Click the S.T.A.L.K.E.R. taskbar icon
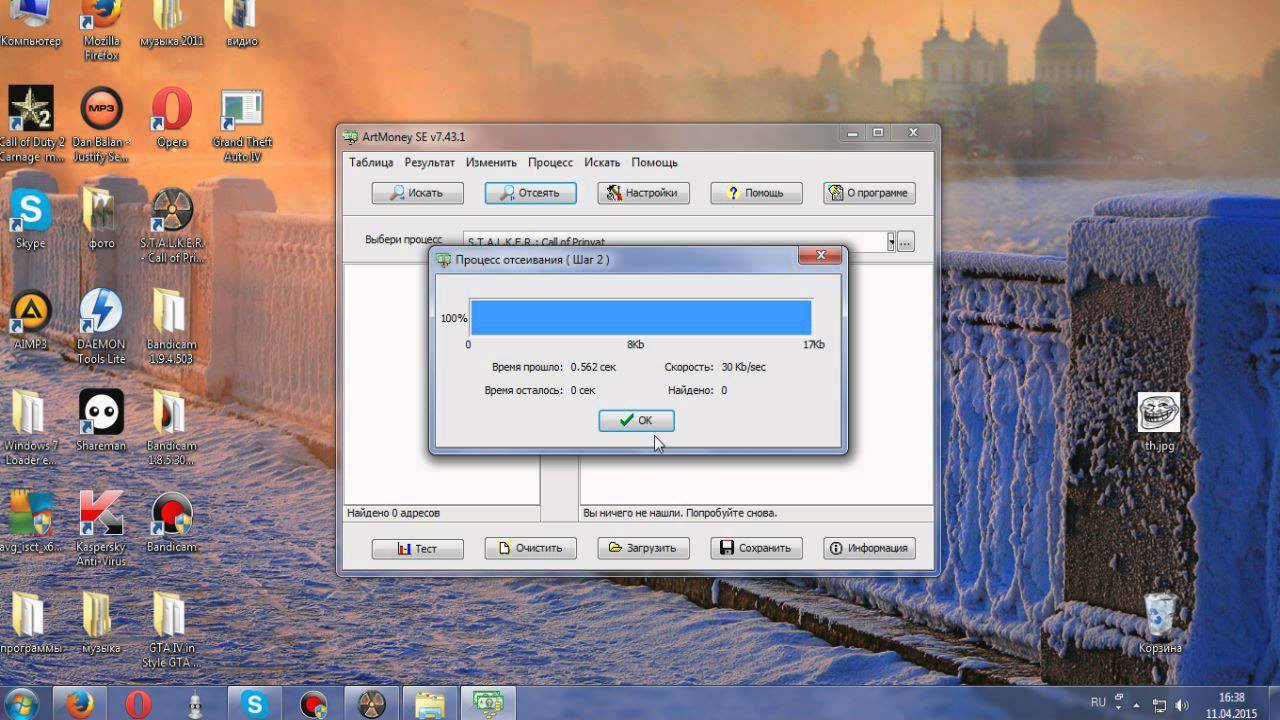The height and width of the screenshot is (720, 1280). 371,704
